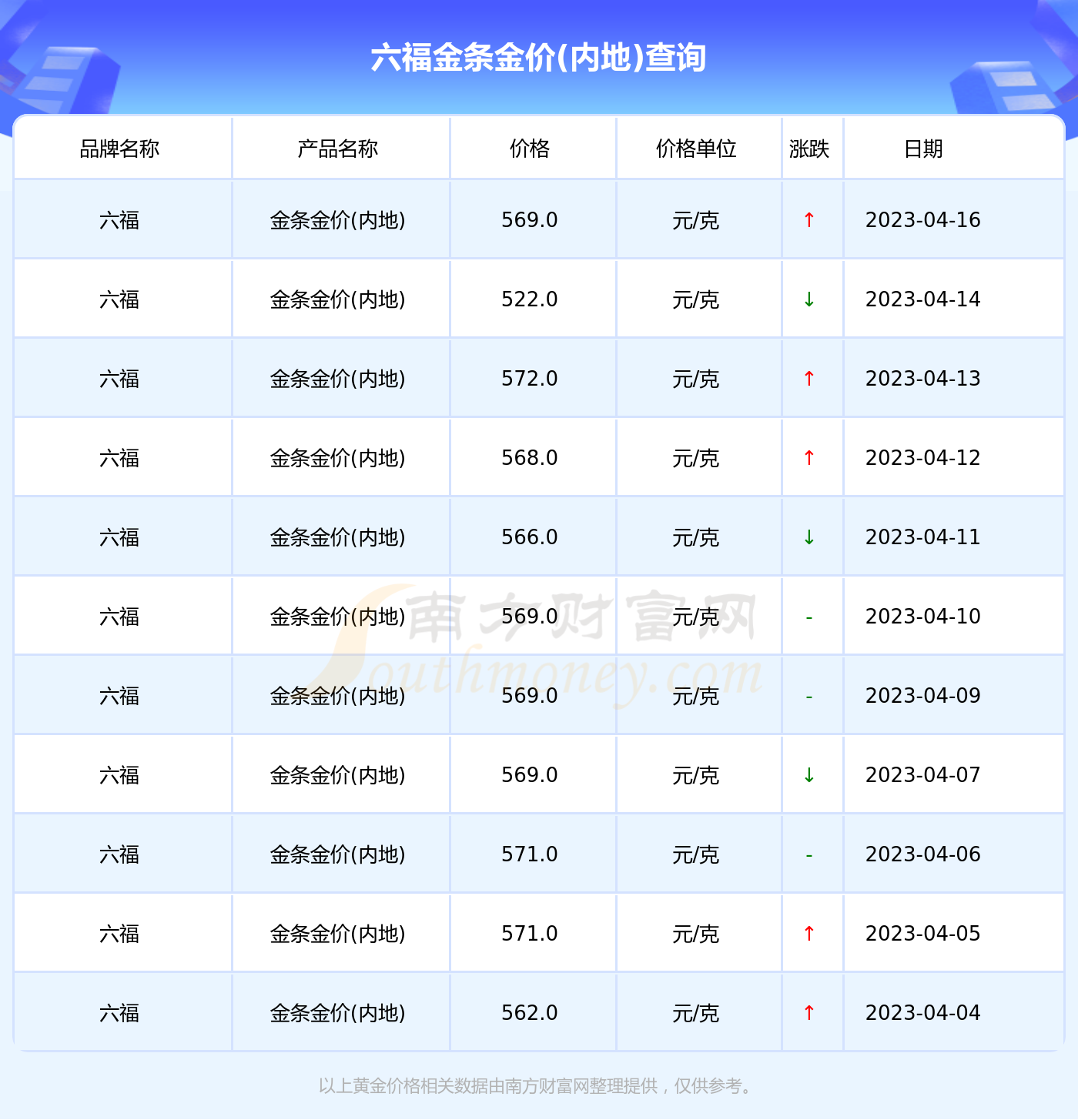
Task: Click price 569.0 in the 2023-04-16 row
Action: [530, 220]
